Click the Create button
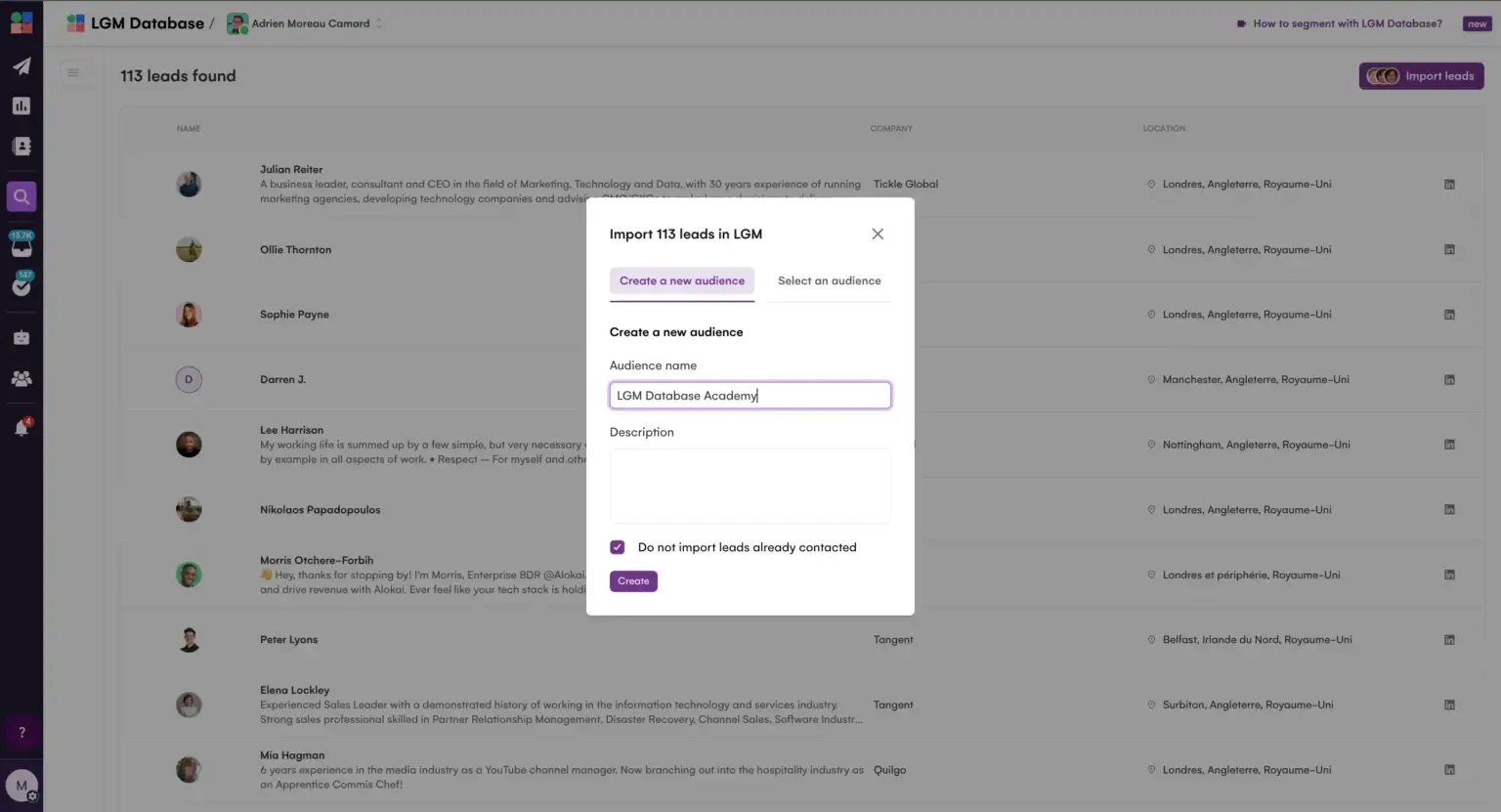Viewport: 1501px width, 812px height. [x=633, y=581]
